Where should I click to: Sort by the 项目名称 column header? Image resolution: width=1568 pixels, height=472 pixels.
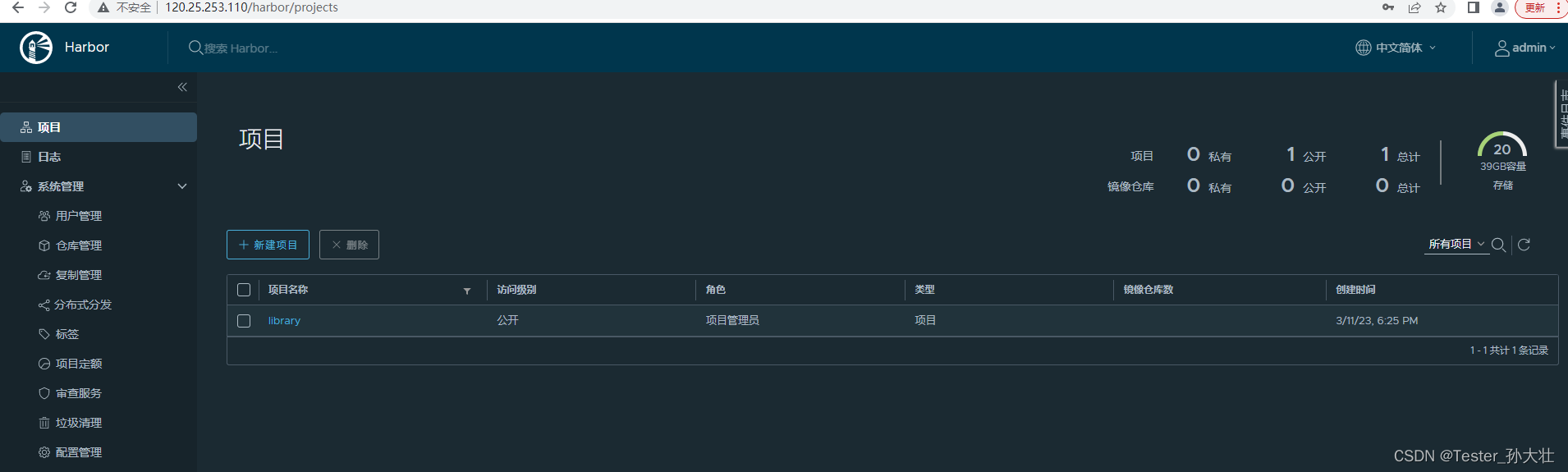point(288,290)
